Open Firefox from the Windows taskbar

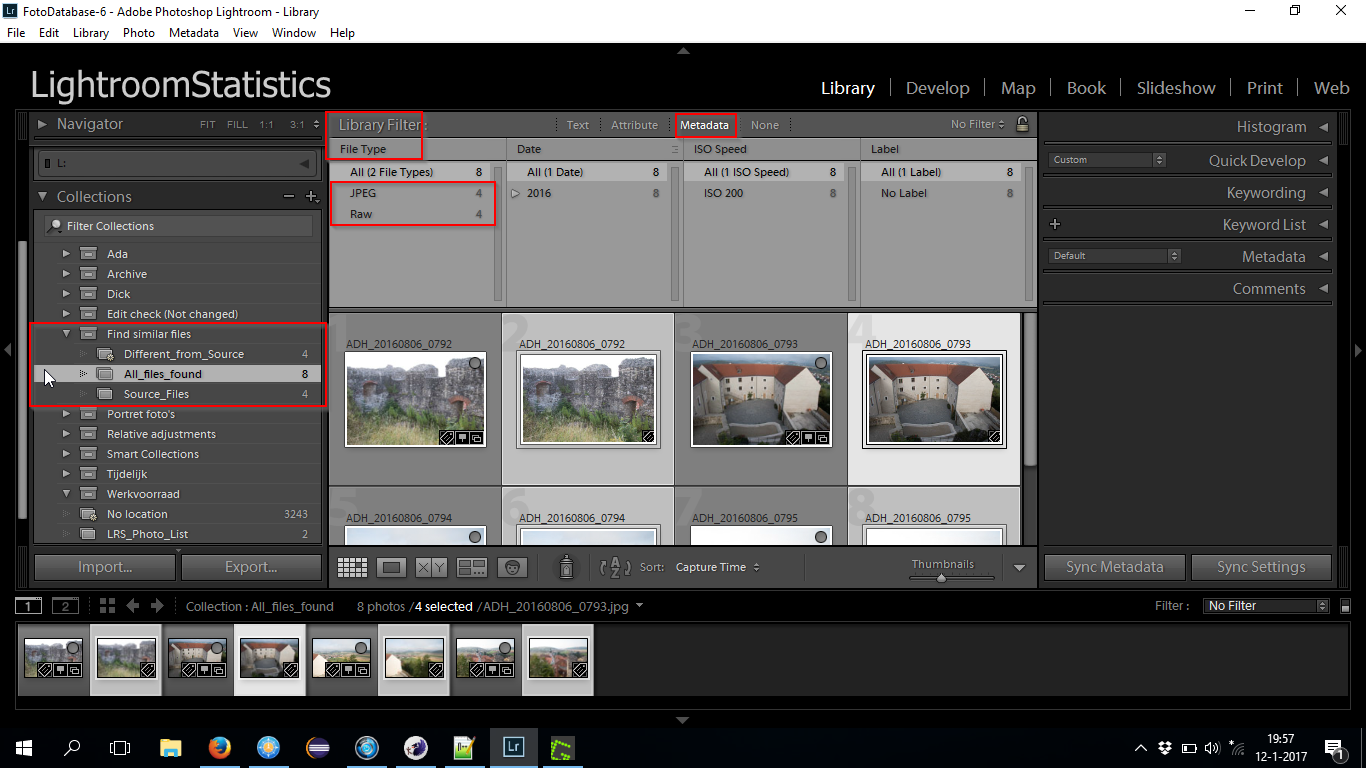[220, 747]
